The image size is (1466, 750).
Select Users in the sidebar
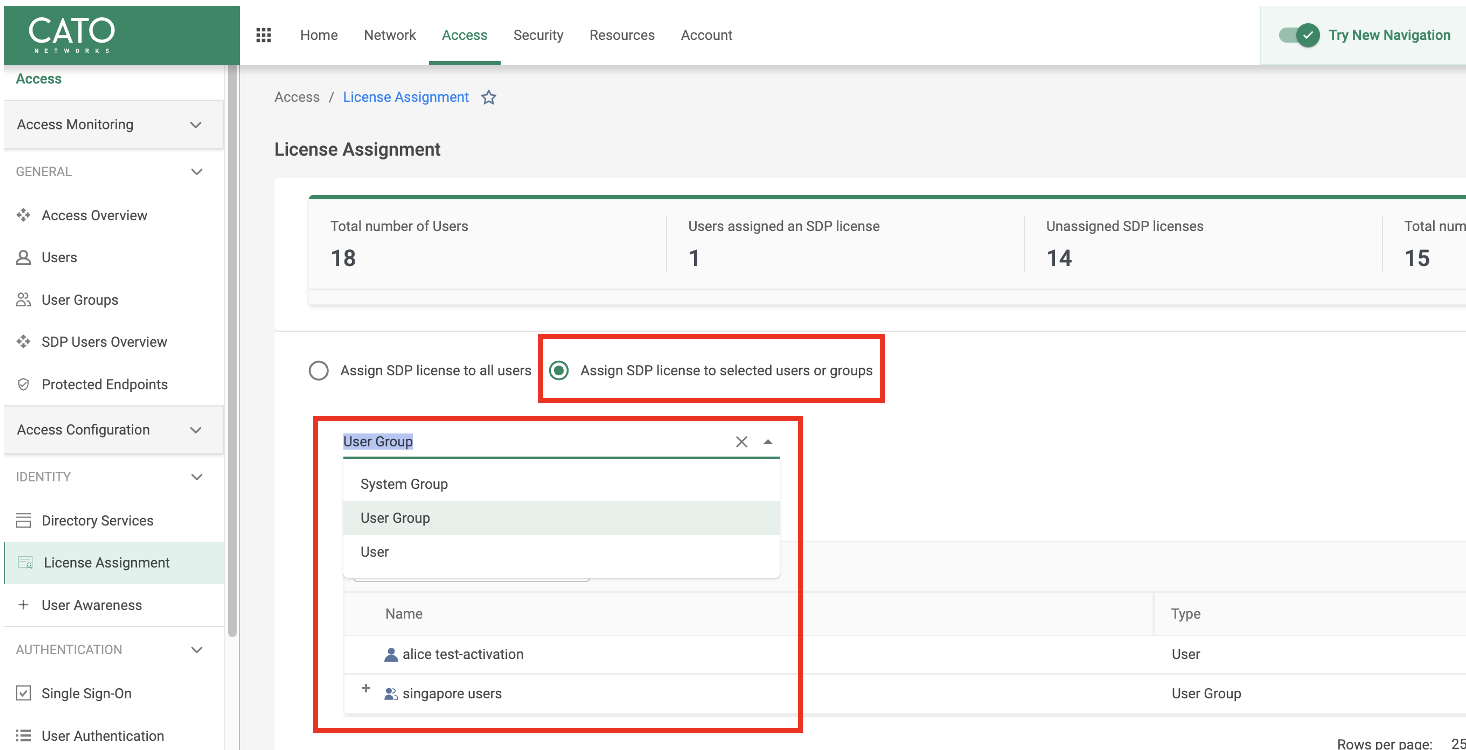click(58, 257)
